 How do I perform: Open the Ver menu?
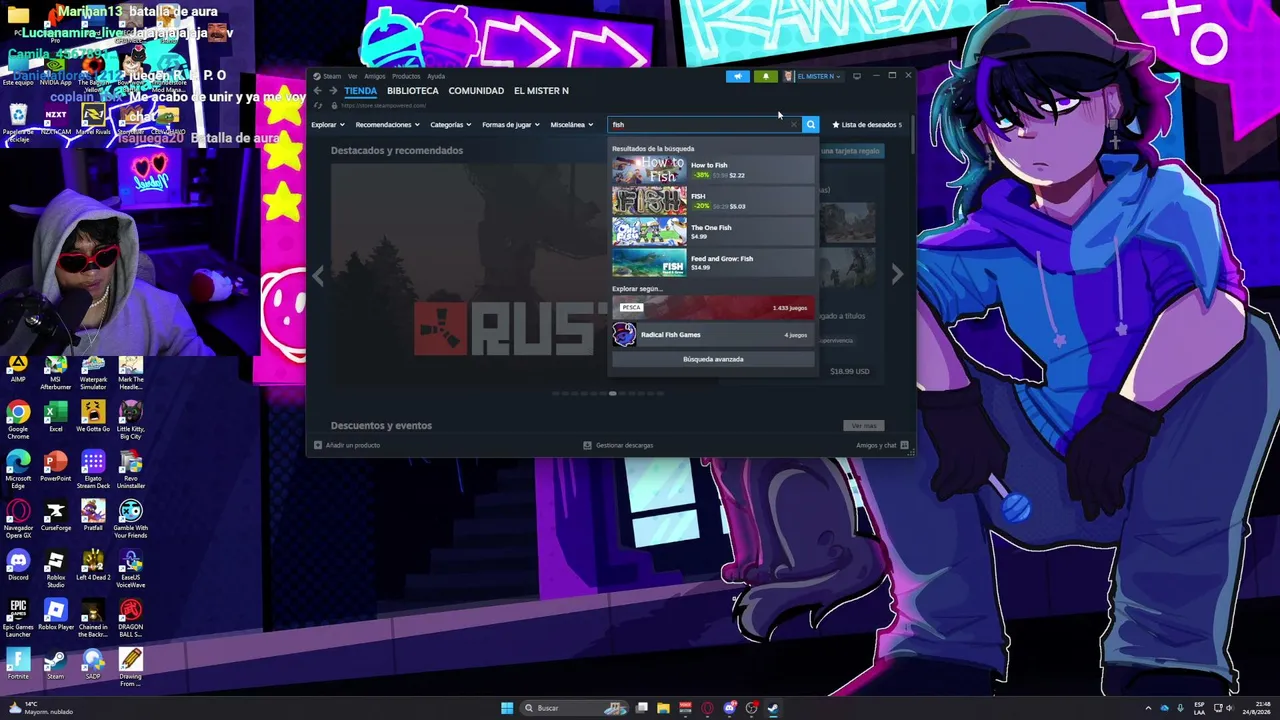pyautogui.click(x=353, y=76)
